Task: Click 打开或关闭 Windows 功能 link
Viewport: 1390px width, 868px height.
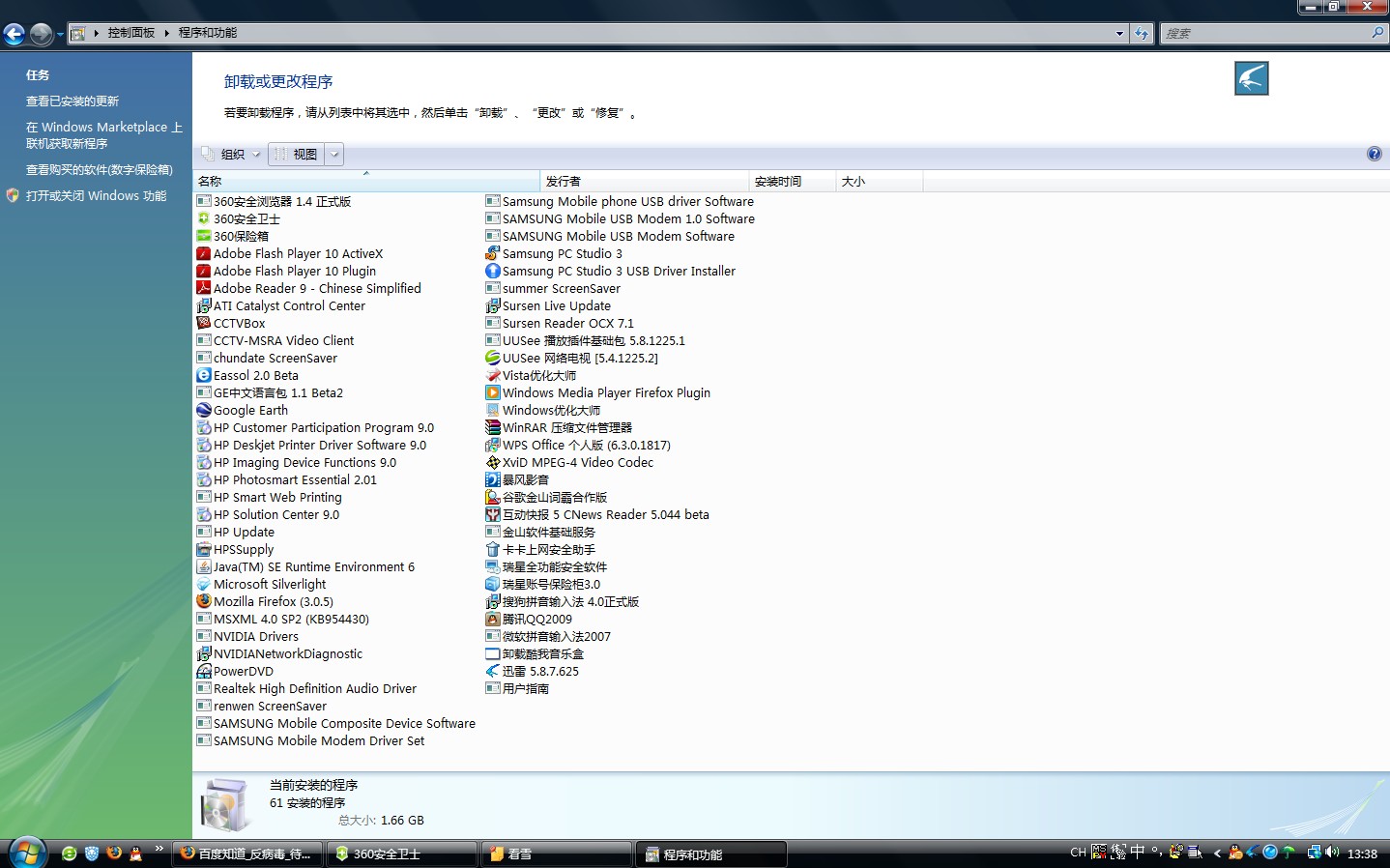Action: (96, 195)
